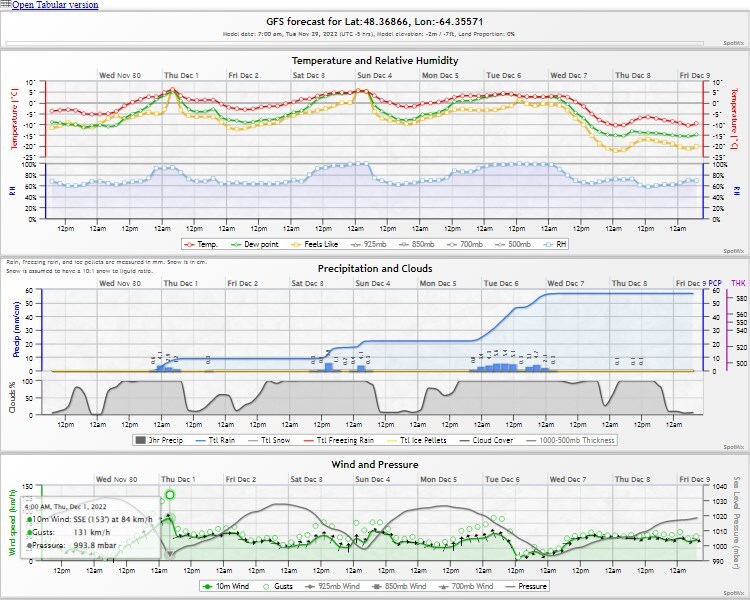This screenshot has width=750, height=600.
Task: Toggle Pressure series in wind legend
Action: coord(526,586)
